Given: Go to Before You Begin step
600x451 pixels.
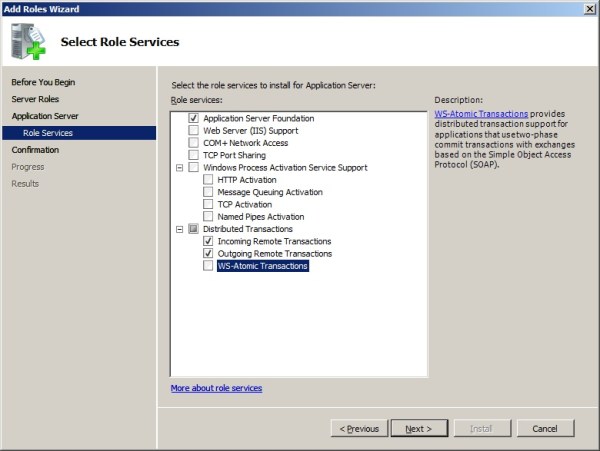Looking at the screenshot, I should [x=43, y=82].
